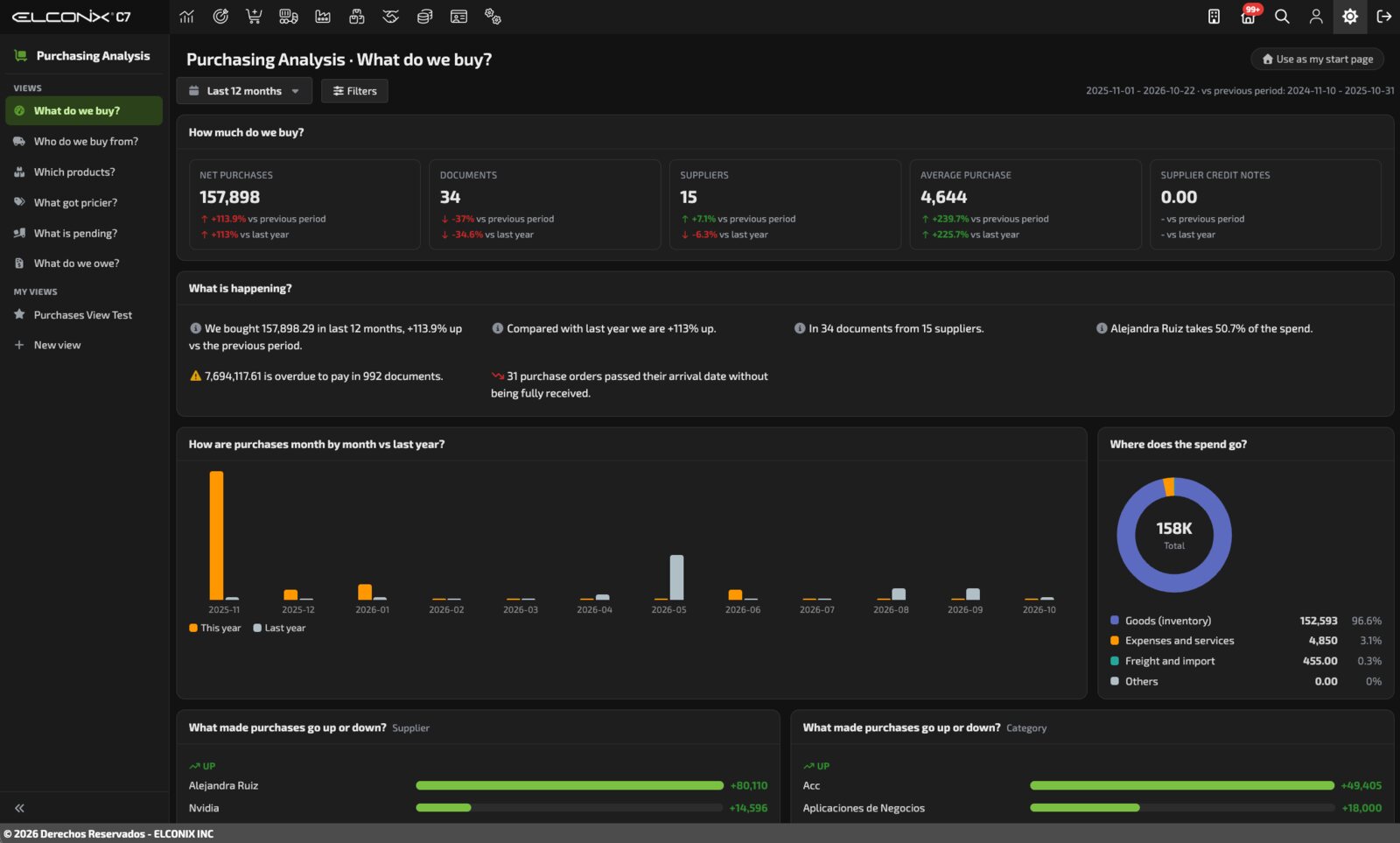Open notifications with 99+ badge
1400x843 pixels.
click(1249, 16)
